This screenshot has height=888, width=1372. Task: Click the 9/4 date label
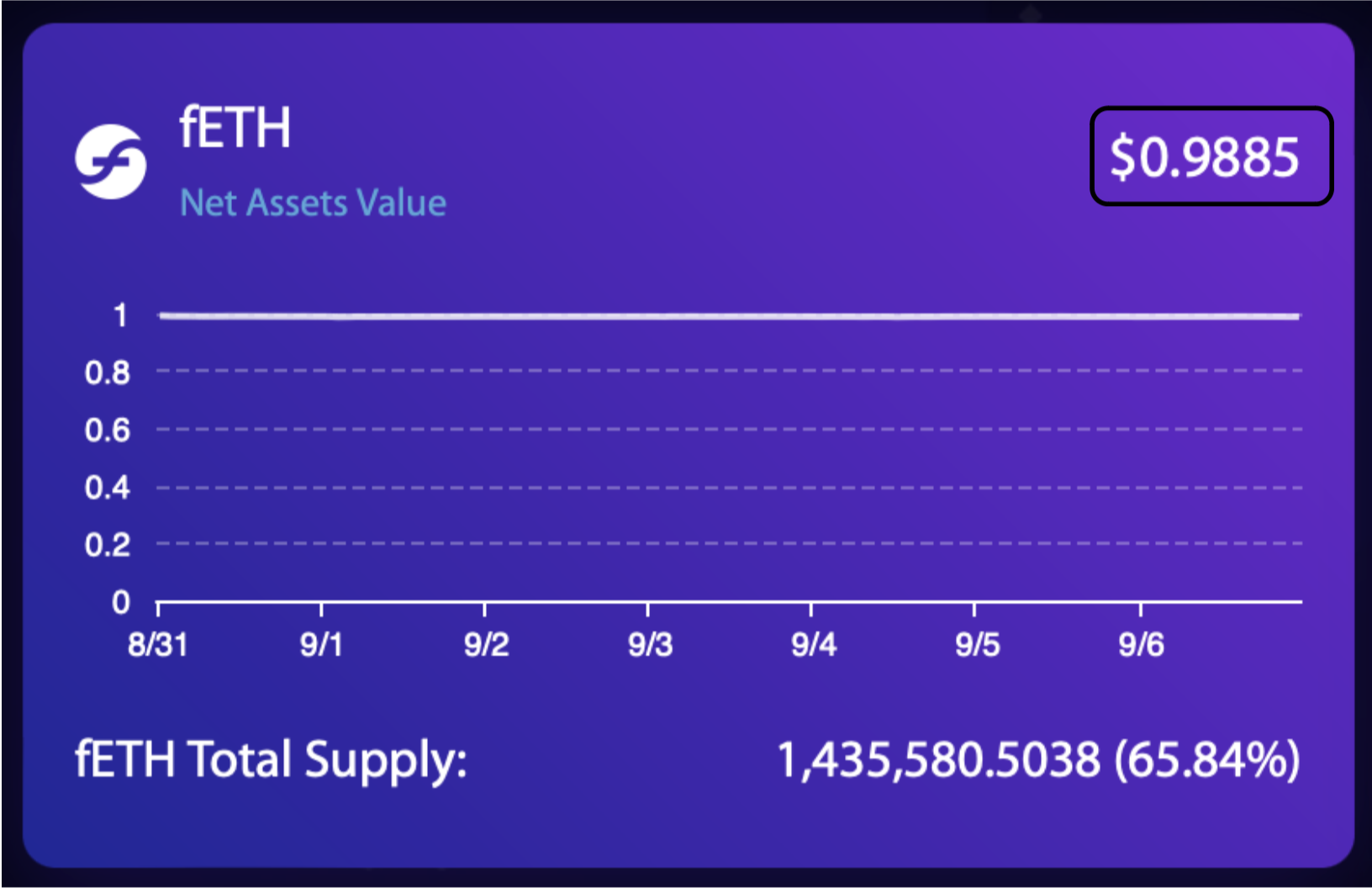(813, 645)
